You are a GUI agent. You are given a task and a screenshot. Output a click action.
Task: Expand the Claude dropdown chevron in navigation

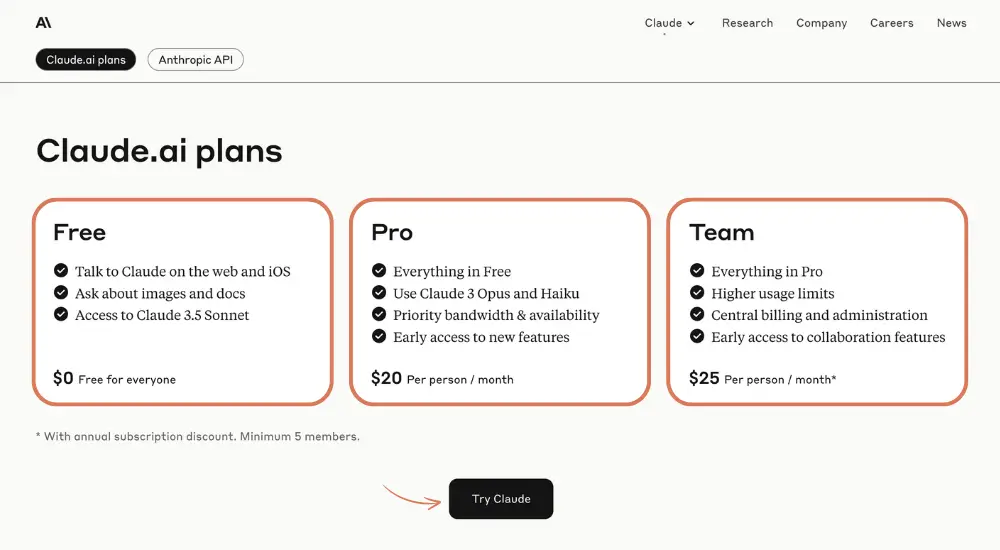pyautogui.click(x=691, y=23)
